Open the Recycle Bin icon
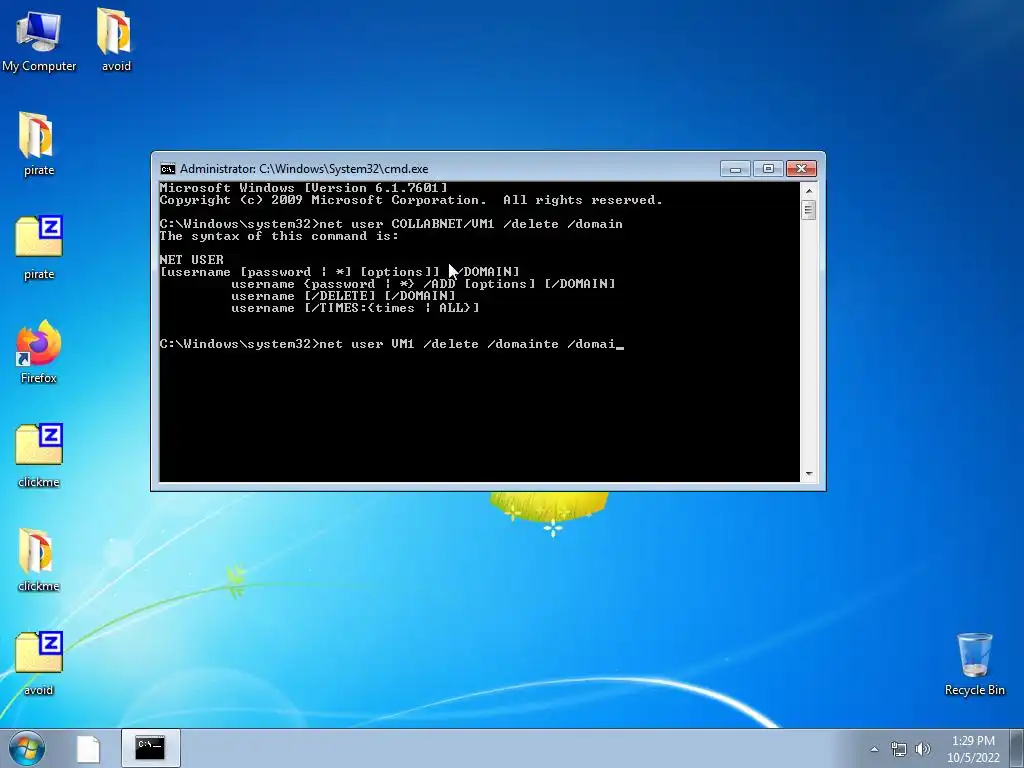 point(974,663)
